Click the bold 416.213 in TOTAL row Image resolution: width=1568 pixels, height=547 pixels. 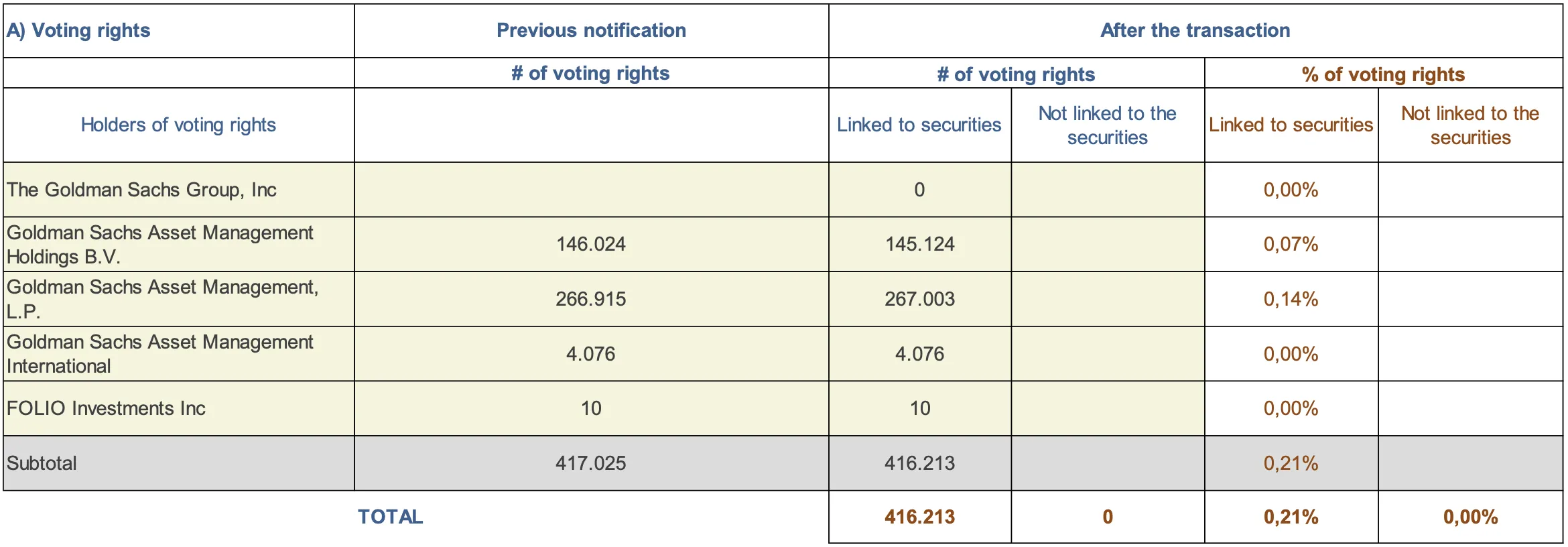coord(919,517)
